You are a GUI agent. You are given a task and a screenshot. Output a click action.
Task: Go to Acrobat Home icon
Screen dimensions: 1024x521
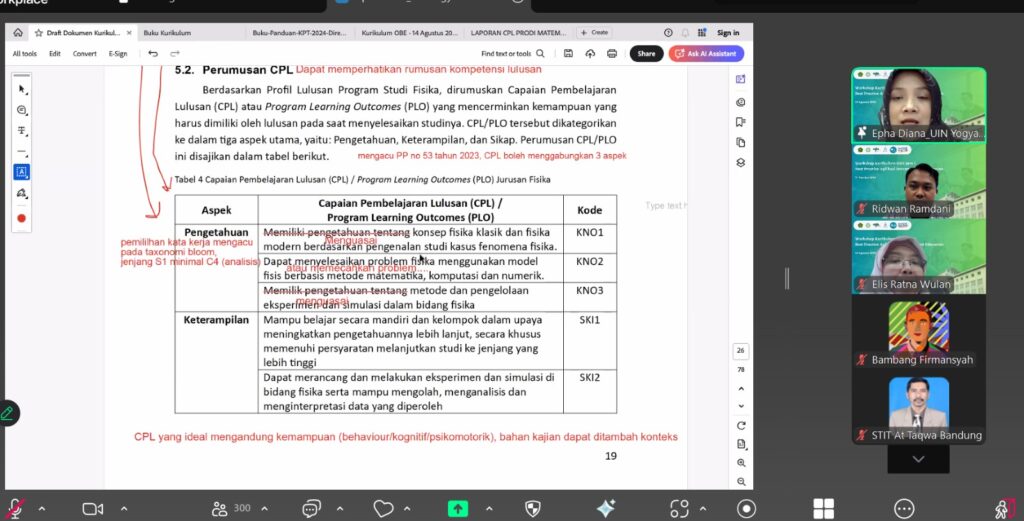click(18, 33)
